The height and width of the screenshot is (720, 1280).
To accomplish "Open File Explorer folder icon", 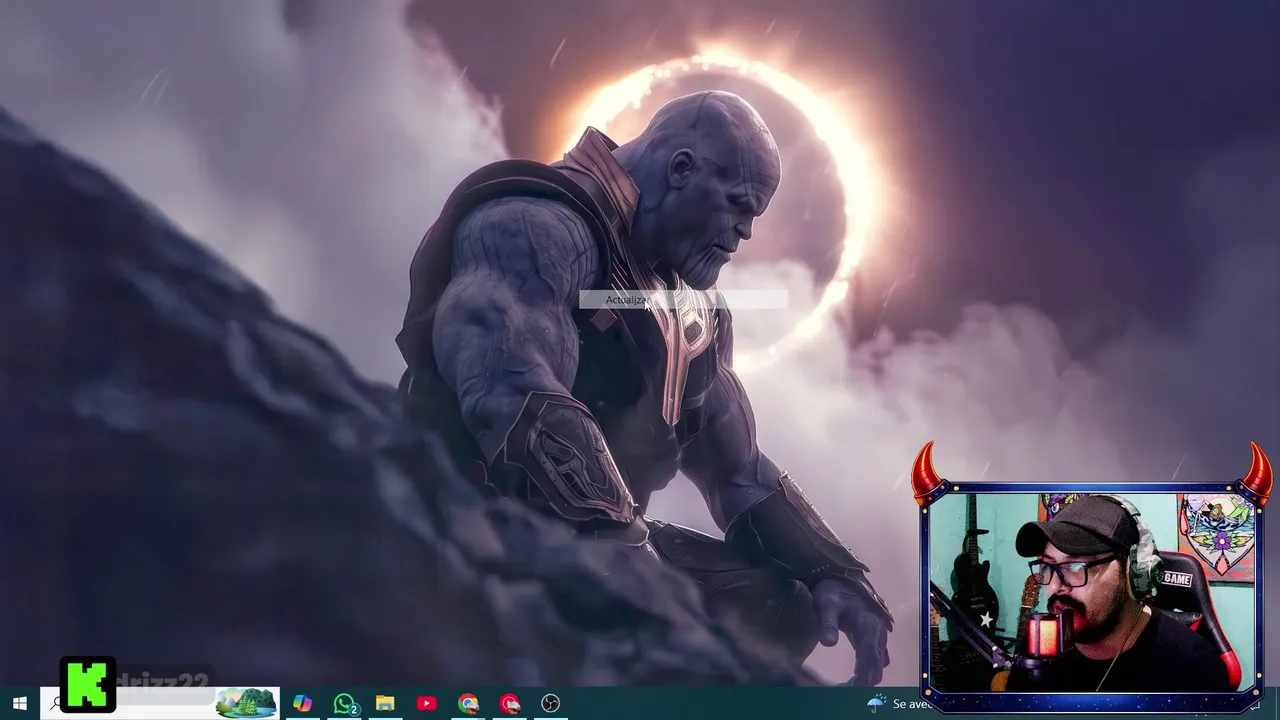I will click(x=385, y=704).
